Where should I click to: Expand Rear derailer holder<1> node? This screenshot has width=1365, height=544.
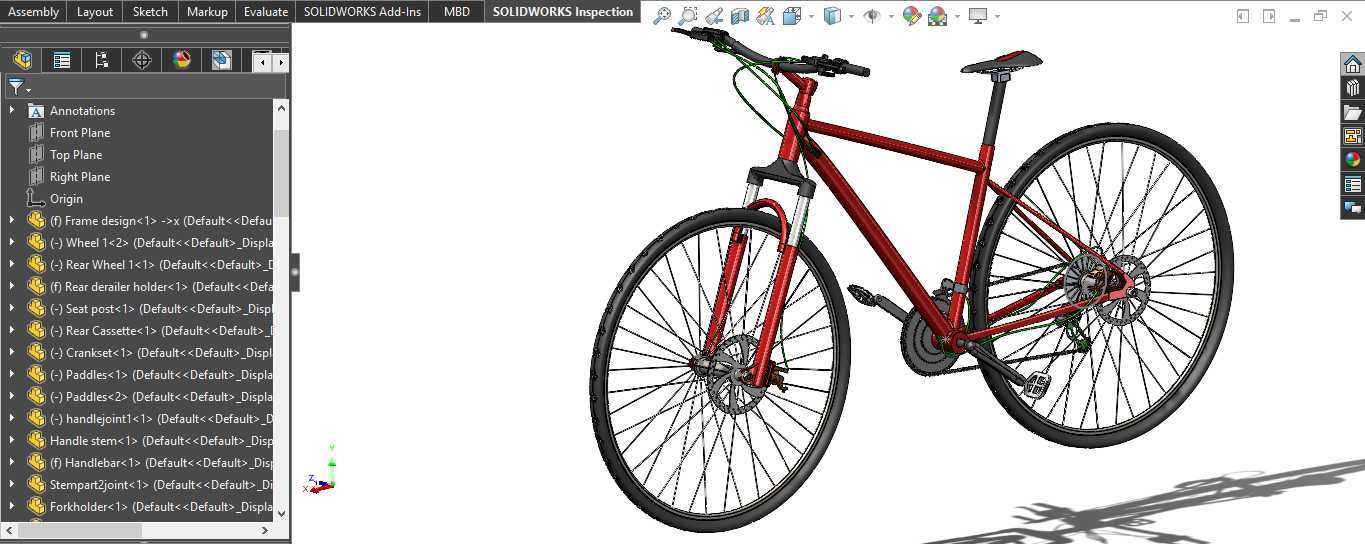pyautogui.click(x=11, y=286)
